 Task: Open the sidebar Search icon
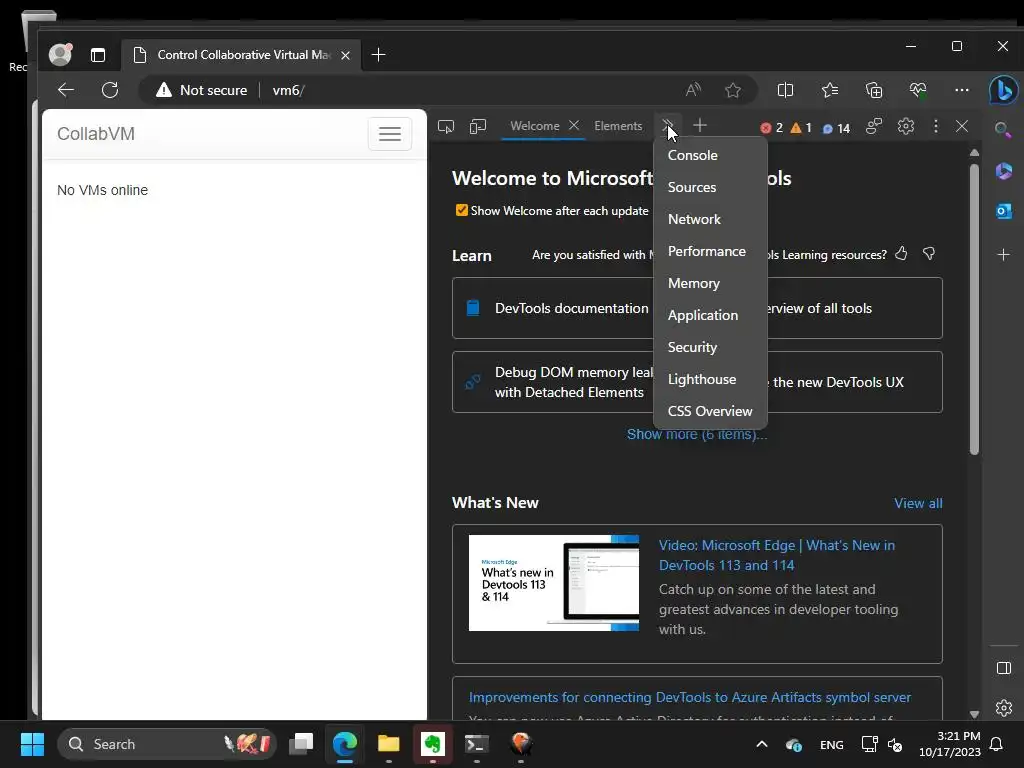pyautogui.click(x=1003, y=129)
